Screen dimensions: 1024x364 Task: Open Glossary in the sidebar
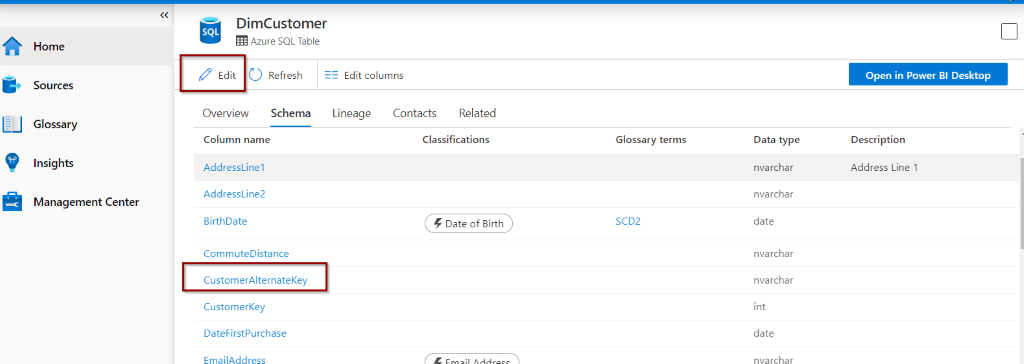86,124
